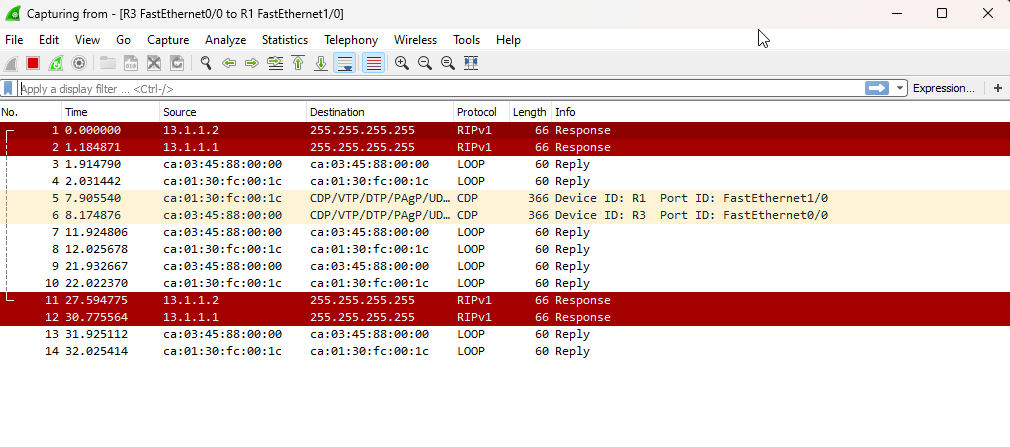The height and width of the screenshot is (447, 1010).
Task: Jump to the first packet
Action: click(x=298, y=63)
